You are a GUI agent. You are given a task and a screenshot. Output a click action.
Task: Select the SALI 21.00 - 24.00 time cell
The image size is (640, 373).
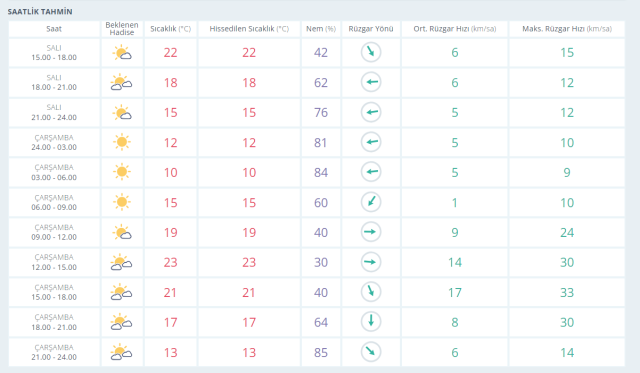54,113
